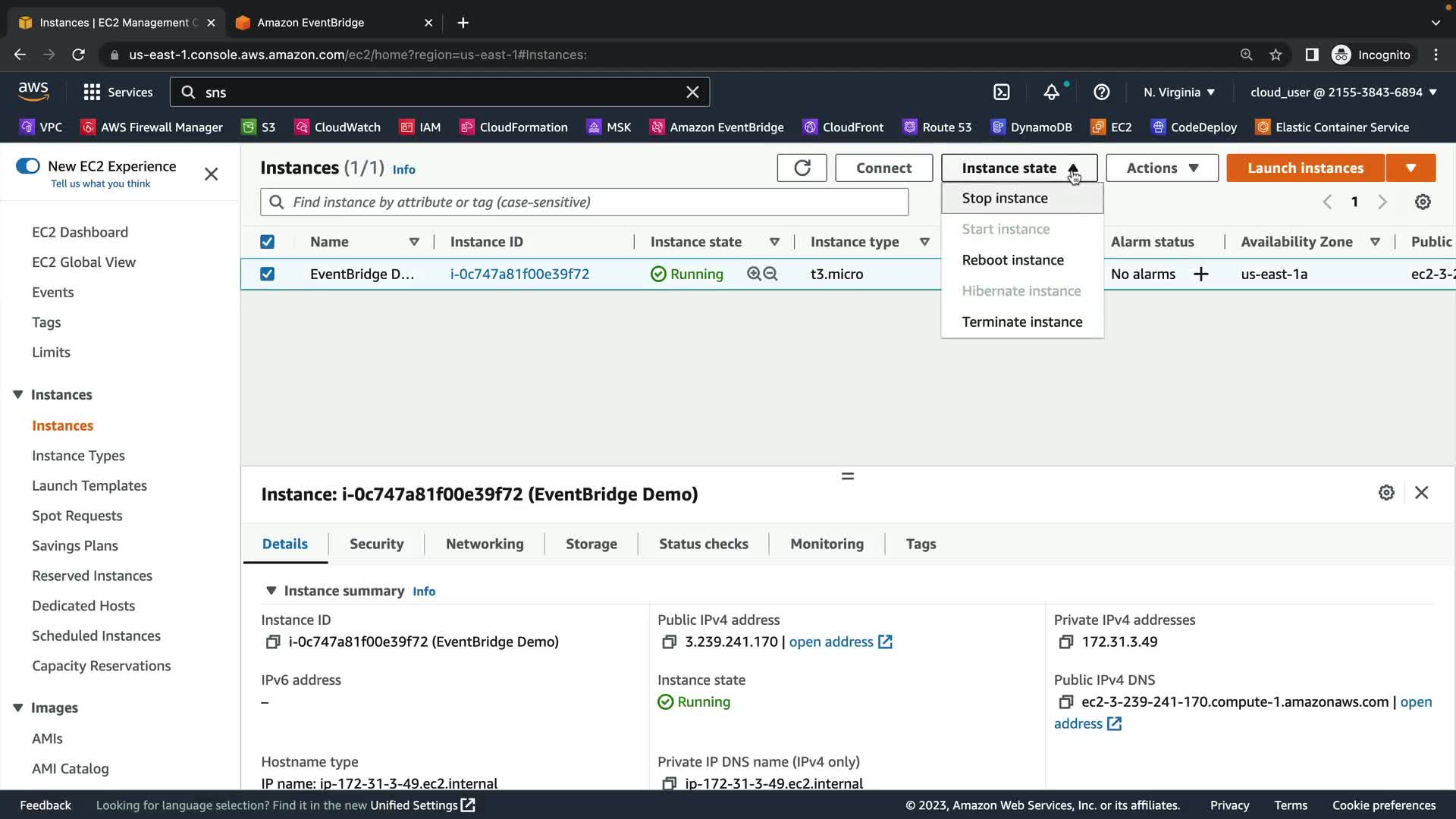Image resolution: width=1456 pixels, height=819 pixels.
Task: Click plus icon to add alarm
Action: 1200,275
